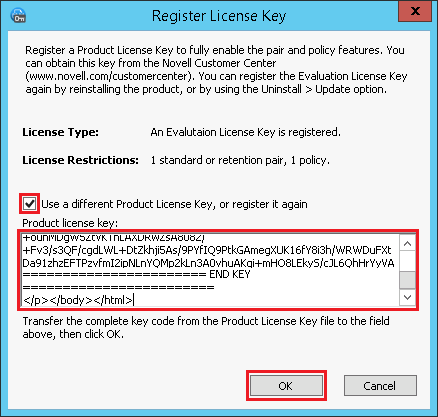
Task: Click the key line starting with +Fv3/s3QF
Action: 207,250
